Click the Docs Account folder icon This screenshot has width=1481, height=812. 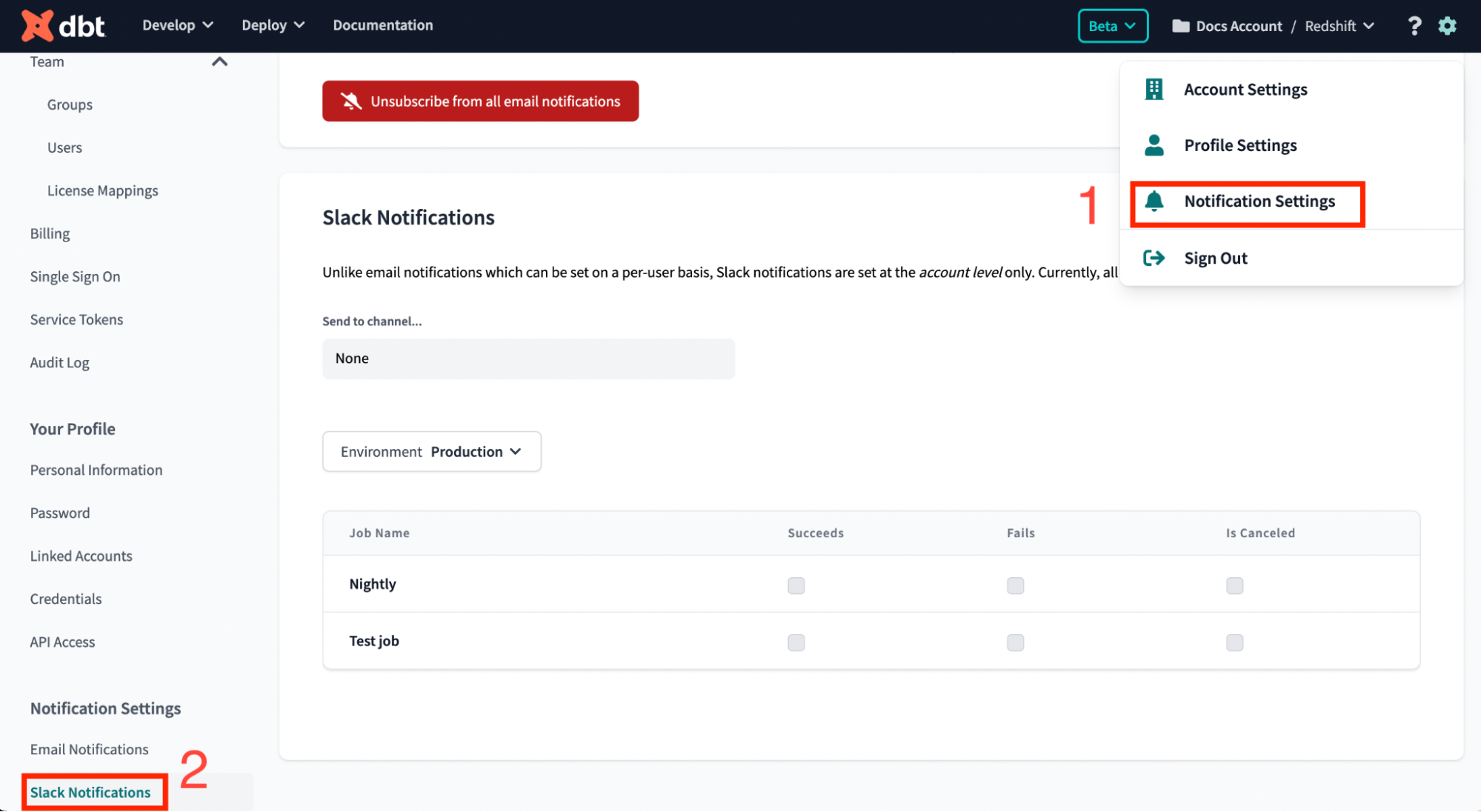click(1180, 26)
